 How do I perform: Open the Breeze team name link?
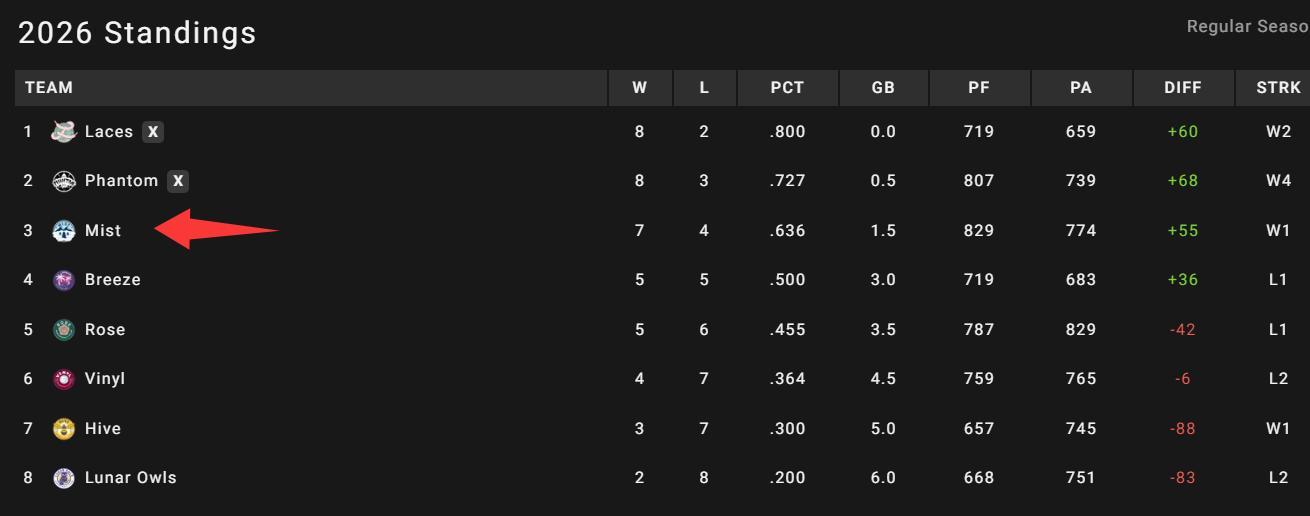click(112, 280)
